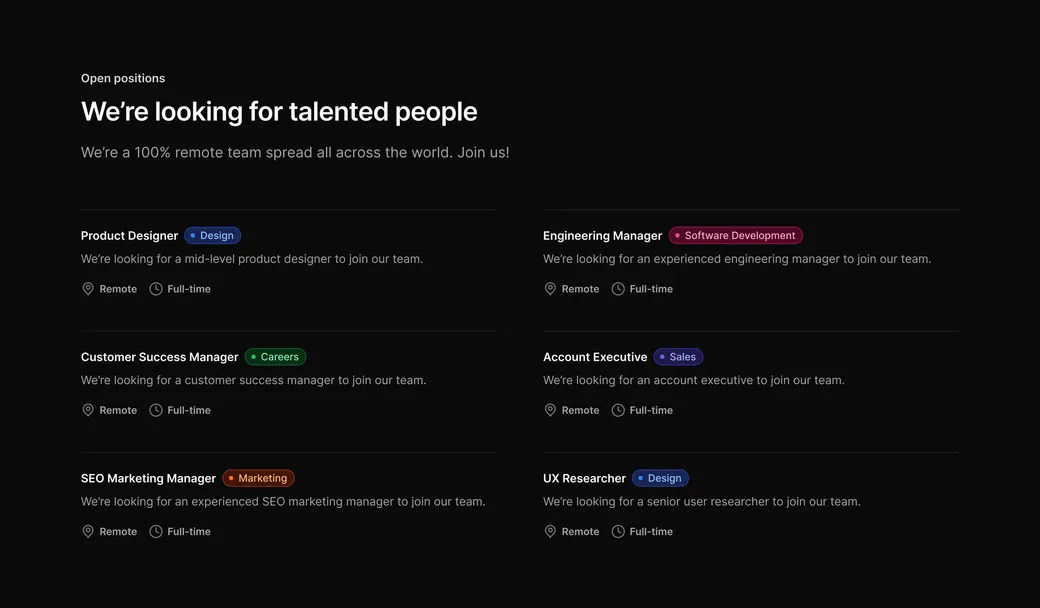The width and height of the screenshot is (1040, 608).
Task: Click the green Careers category badge
Action: pos(275,357)
